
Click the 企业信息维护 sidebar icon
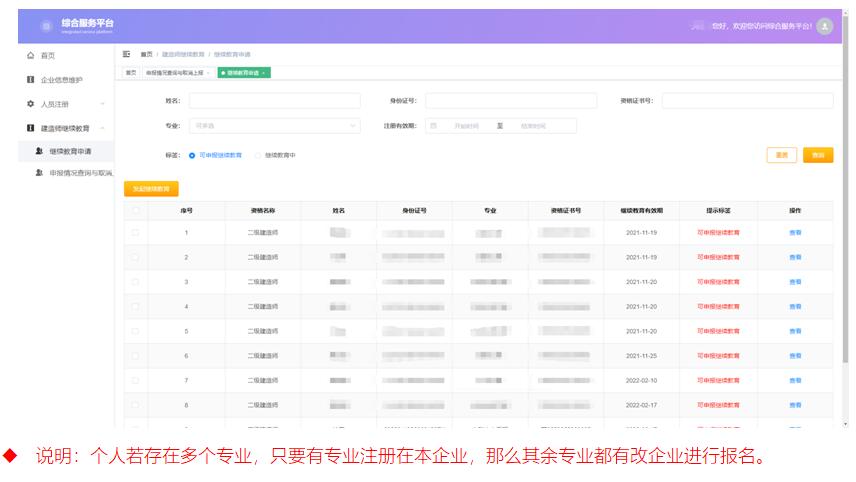[30, 79]
